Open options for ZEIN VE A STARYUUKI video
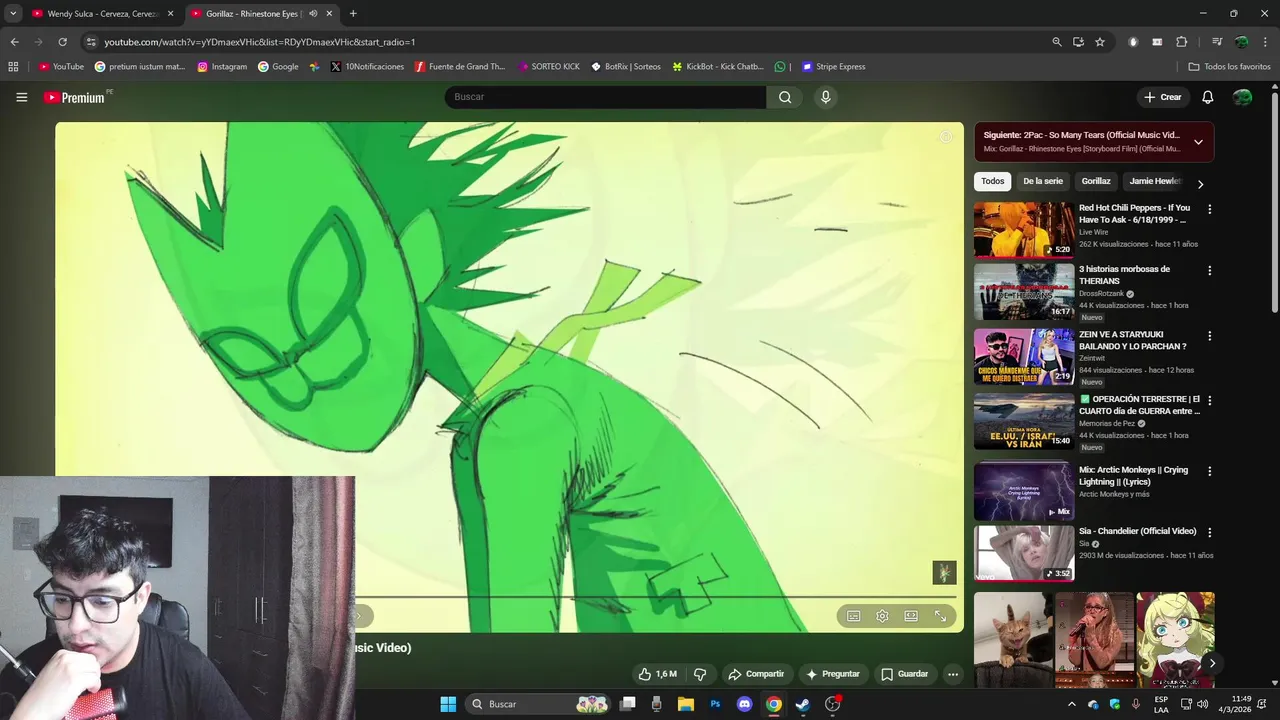1280x720 pixels. tap(1209, 336)
